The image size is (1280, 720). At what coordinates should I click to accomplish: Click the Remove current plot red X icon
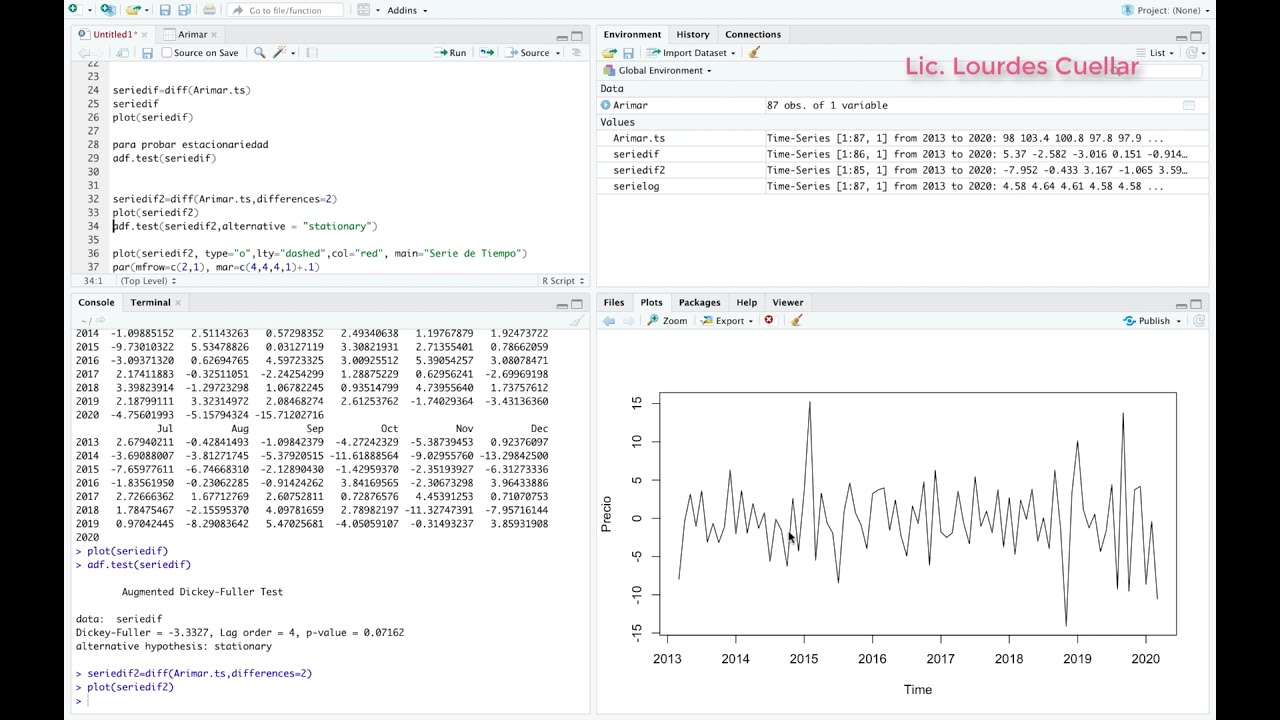(x=769, y=321)
